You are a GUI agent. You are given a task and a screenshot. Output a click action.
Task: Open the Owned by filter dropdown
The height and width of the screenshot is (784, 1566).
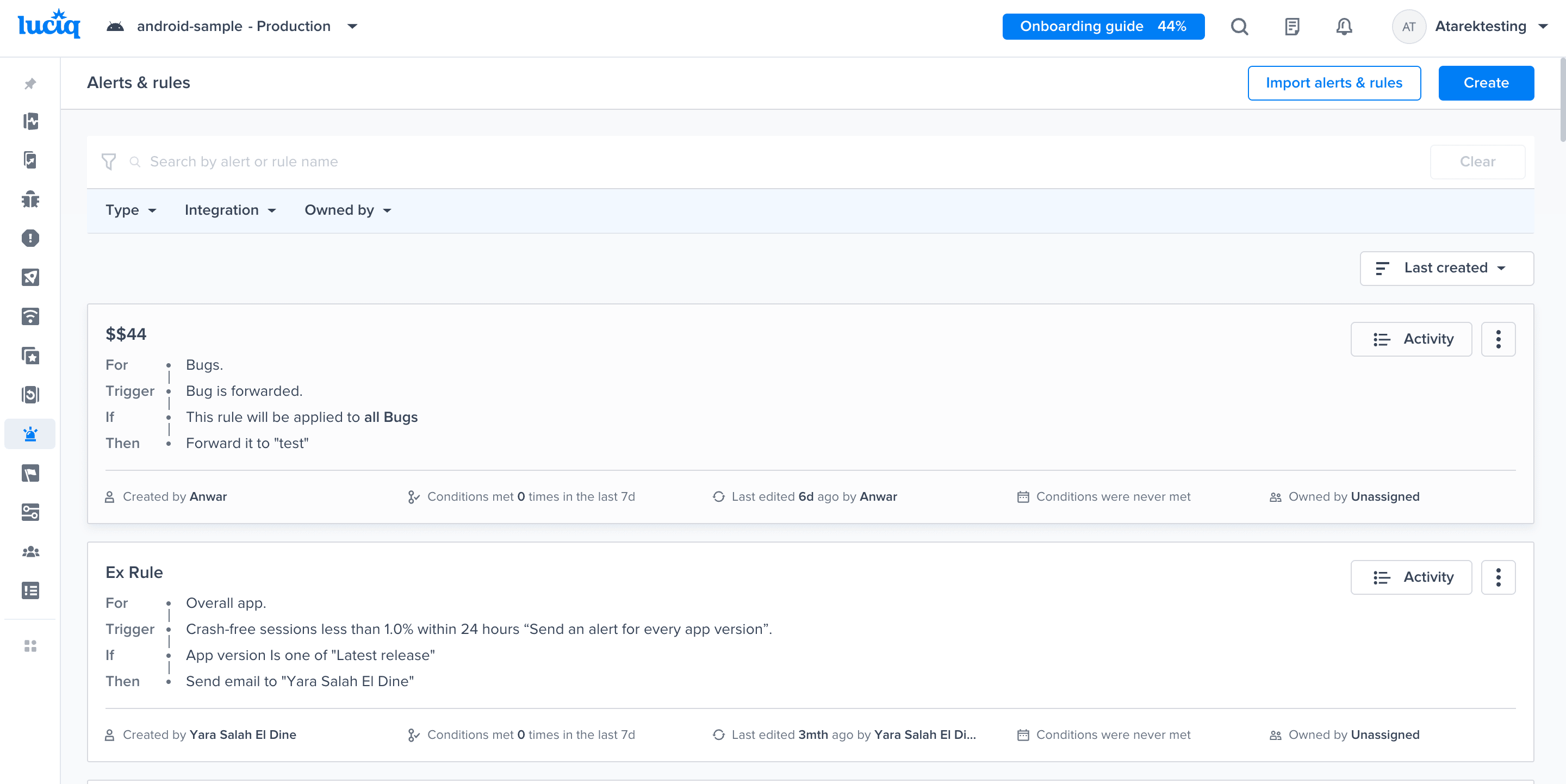click(x=348, y=210)
